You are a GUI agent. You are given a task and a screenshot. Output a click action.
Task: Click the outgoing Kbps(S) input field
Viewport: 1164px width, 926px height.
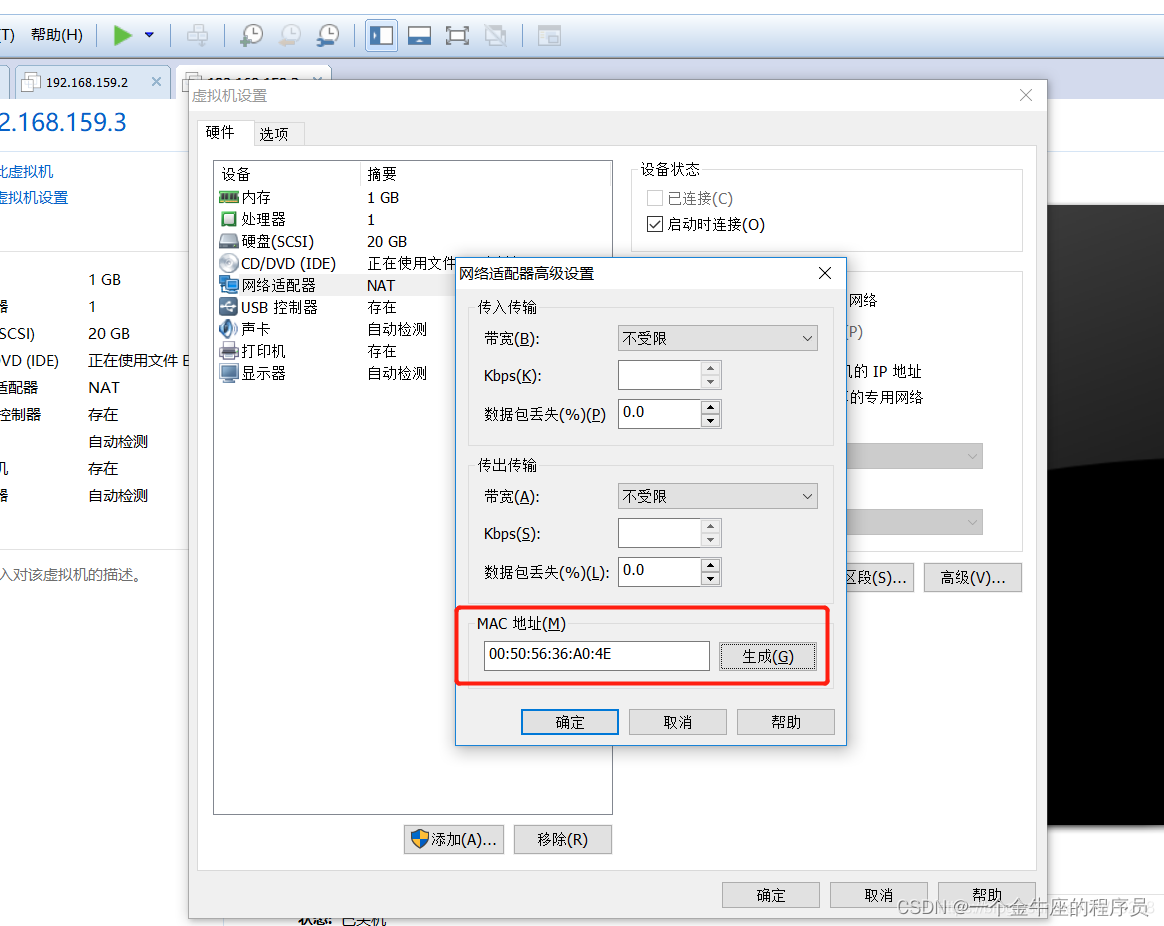pos(659,533)
